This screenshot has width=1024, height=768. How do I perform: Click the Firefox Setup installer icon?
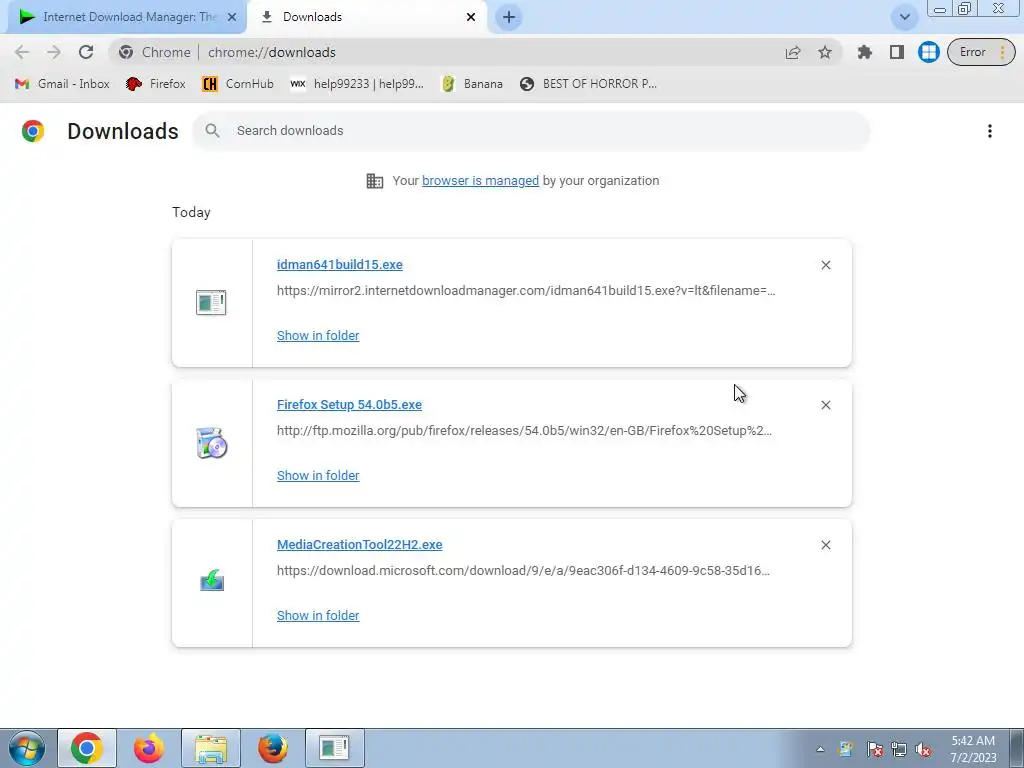point(211,443)
